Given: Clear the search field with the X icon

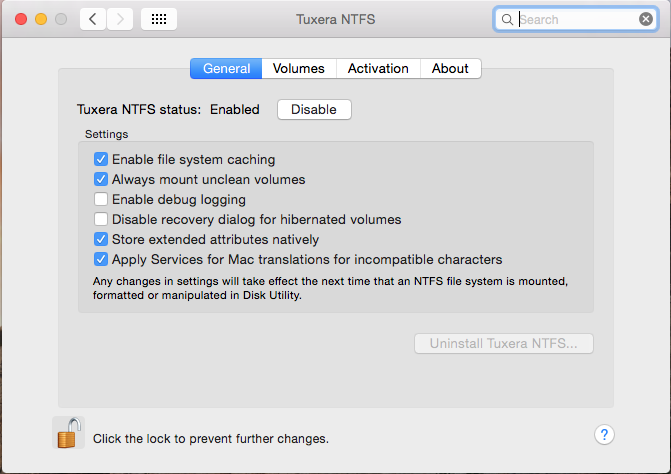Looking at the screenshot, I should [646, 19].
